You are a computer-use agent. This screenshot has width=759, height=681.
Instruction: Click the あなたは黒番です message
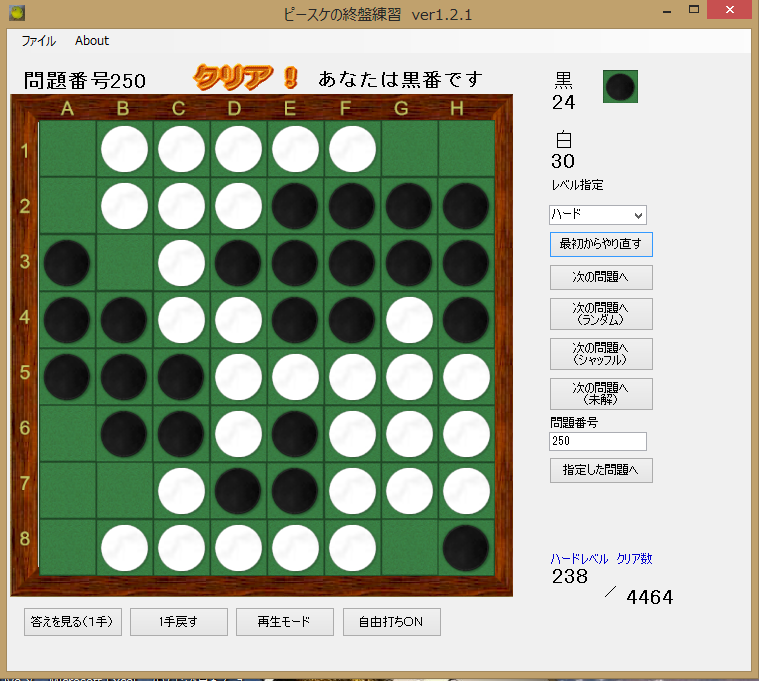400,79
